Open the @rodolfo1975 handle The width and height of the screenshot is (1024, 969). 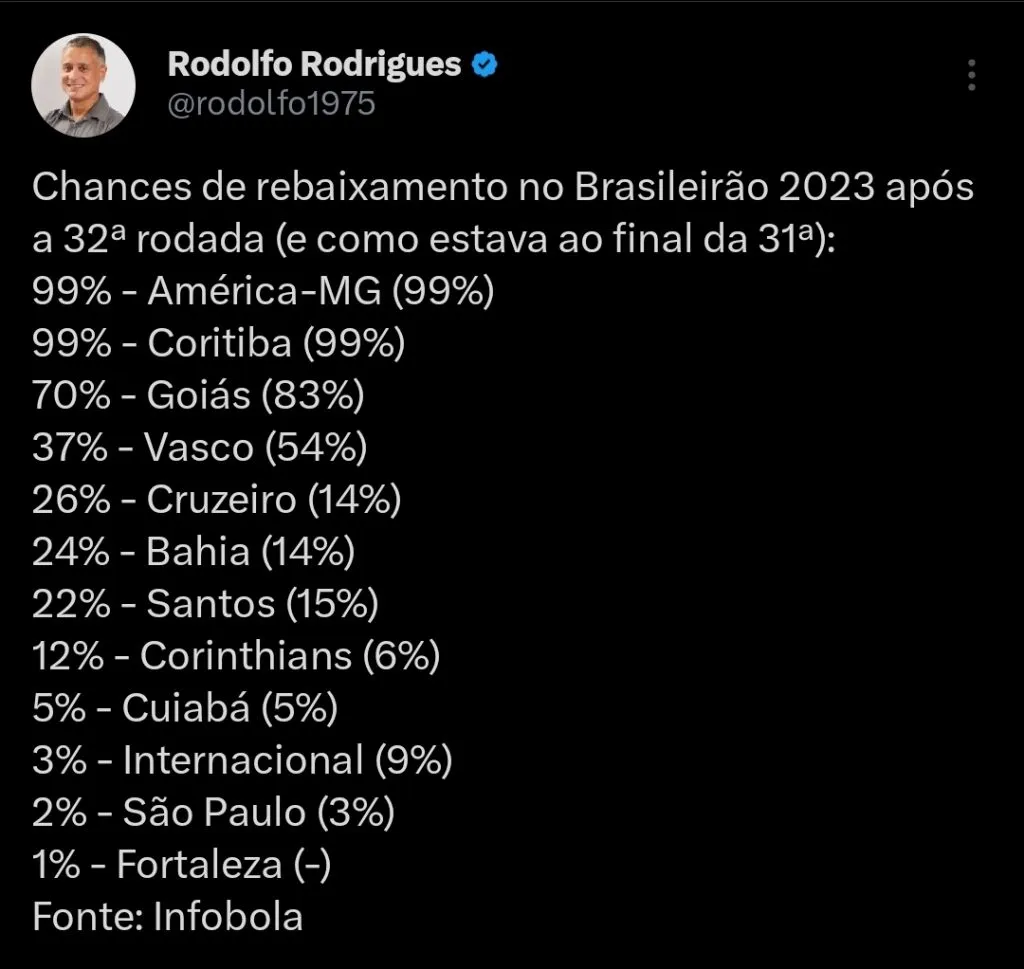coord(271,103)
